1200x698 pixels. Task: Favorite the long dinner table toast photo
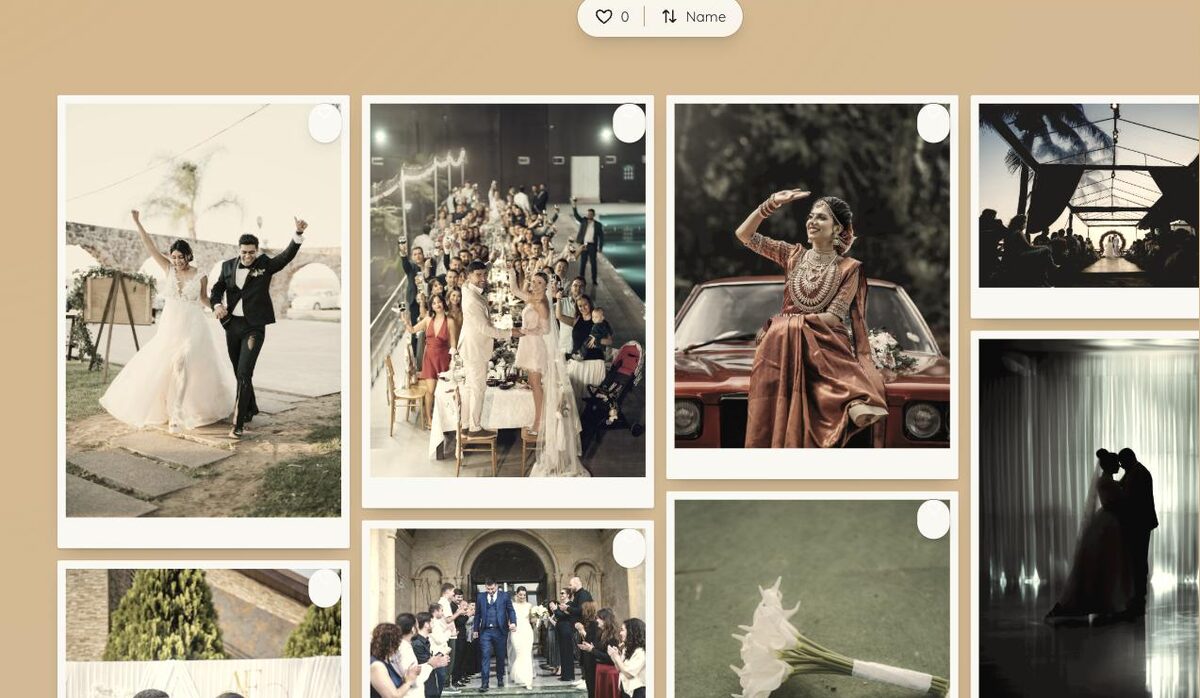click(x=629, y=123)
